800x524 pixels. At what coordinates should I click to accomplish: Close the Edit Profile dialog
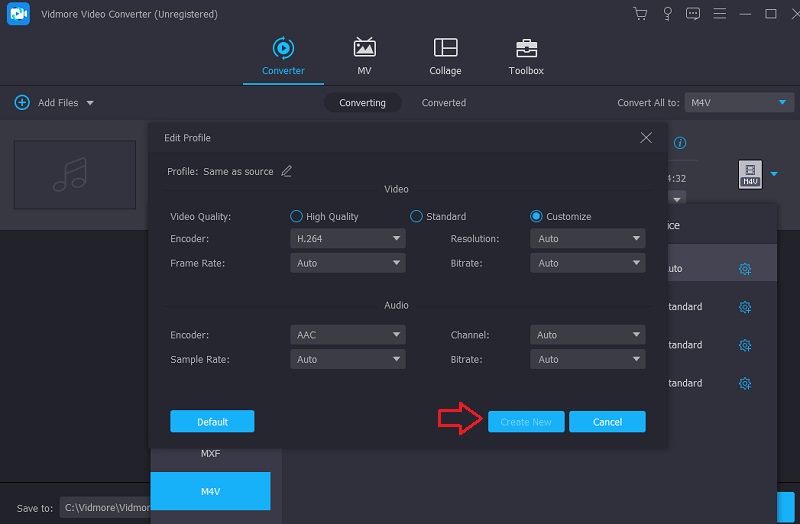click(646, 138)
